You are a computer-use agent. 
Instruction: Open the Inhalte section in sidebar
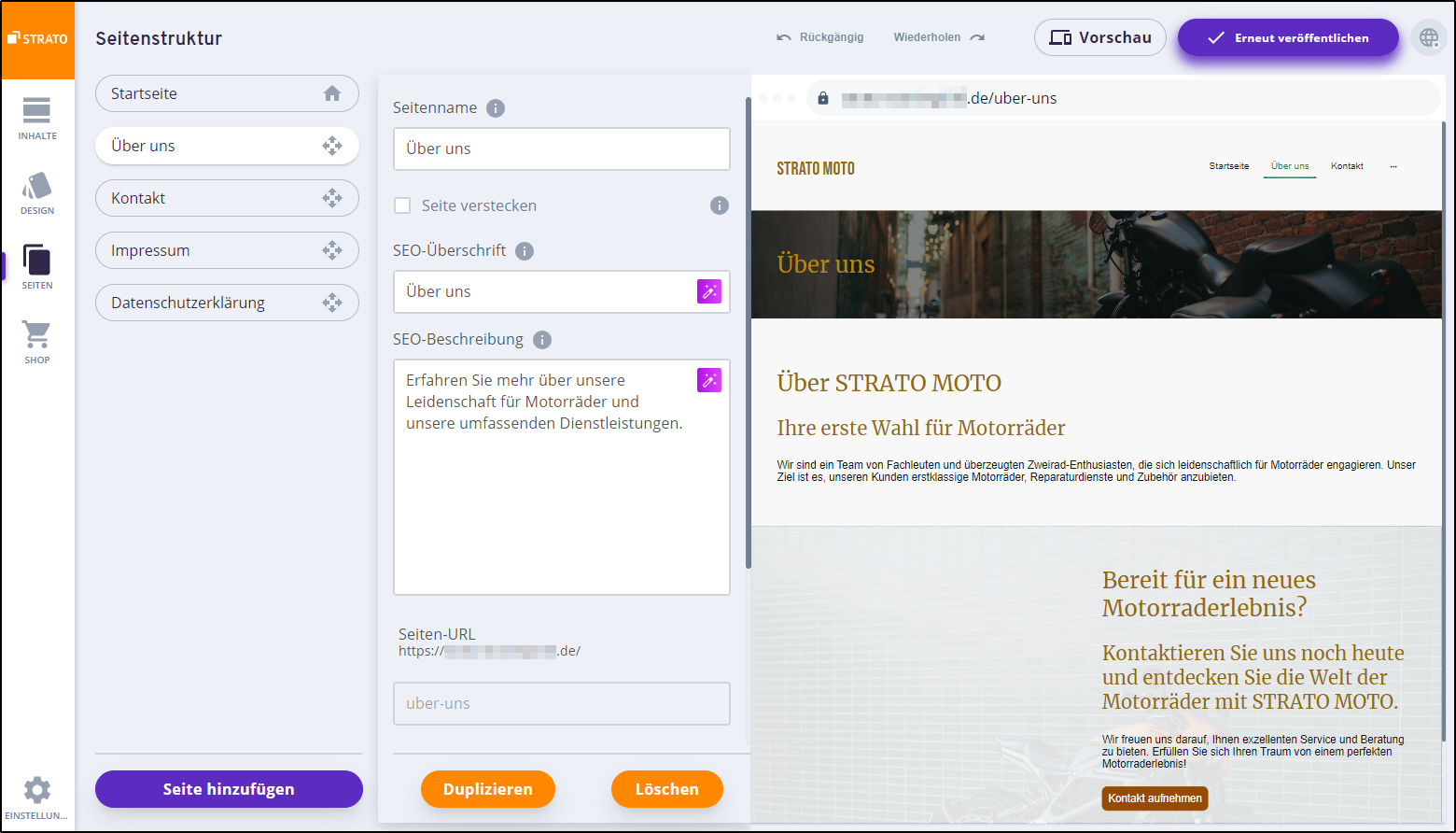pos(36,118)
